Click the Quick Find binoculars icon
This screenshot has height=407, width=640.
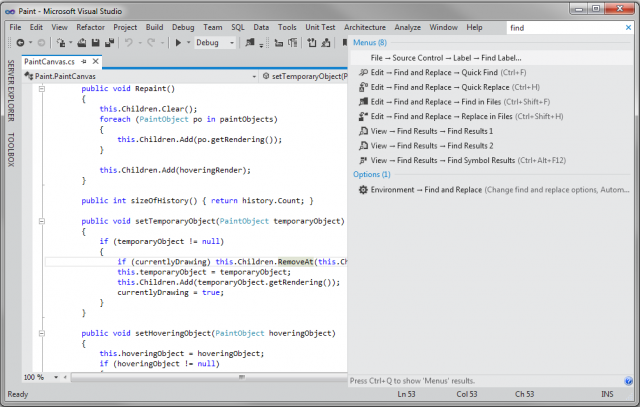point(363,73)
